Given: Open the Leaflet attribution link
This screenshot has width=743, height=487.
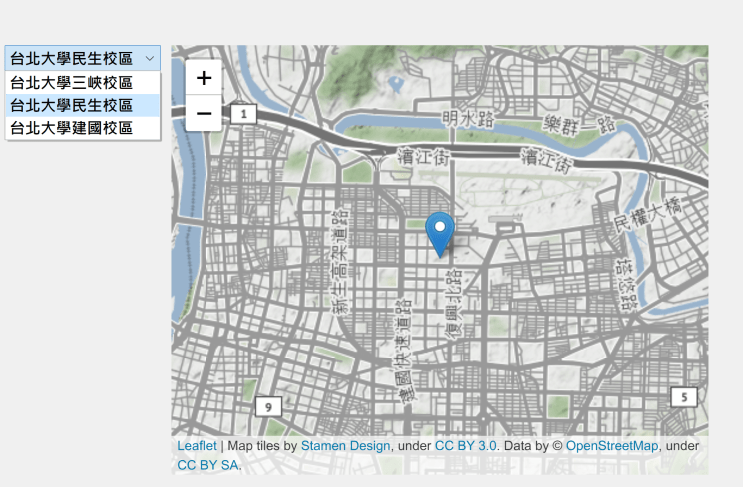Looking at the screenshot, I should [196, 445].
